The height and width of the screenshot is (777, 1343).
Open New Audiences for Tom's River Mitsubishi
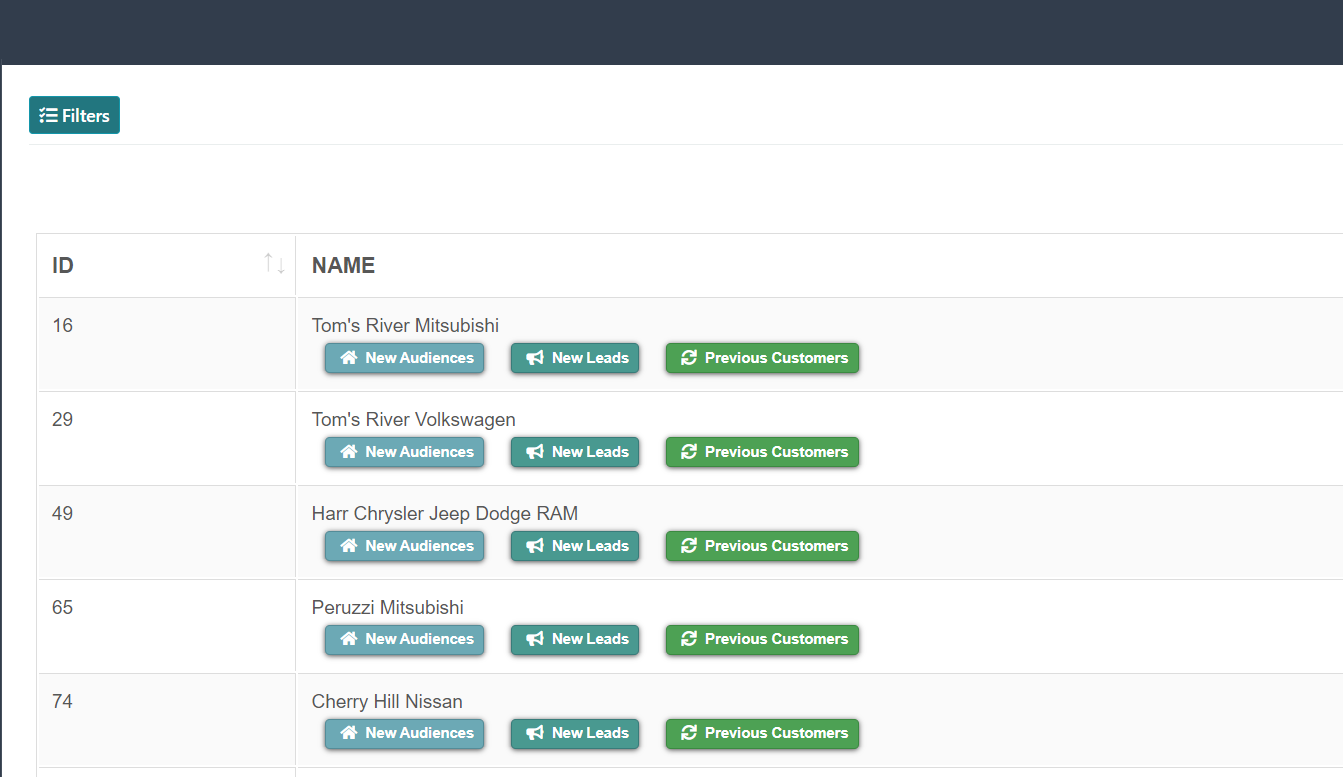point(404,358)
